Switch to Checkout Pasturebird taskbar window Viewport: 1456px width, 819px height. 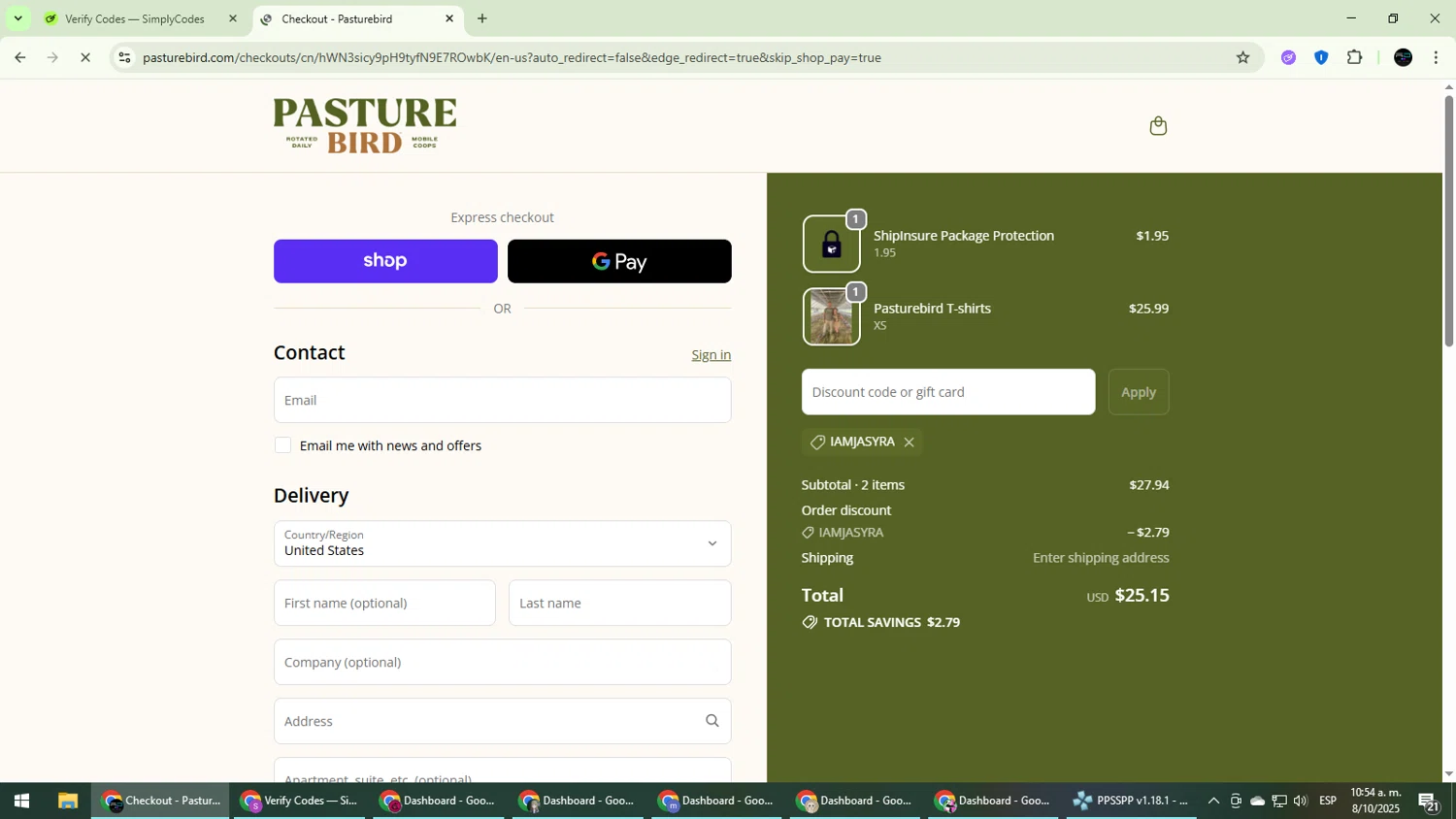pyautogui.click(x=161, y=801)
